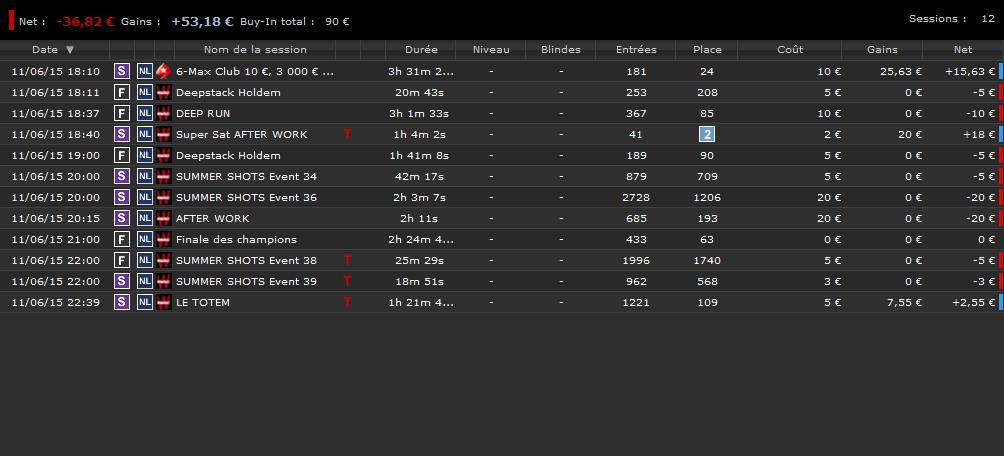Click the F icon on Finale des champions row
Viewport: 1004px width, 456px height.
122,240
